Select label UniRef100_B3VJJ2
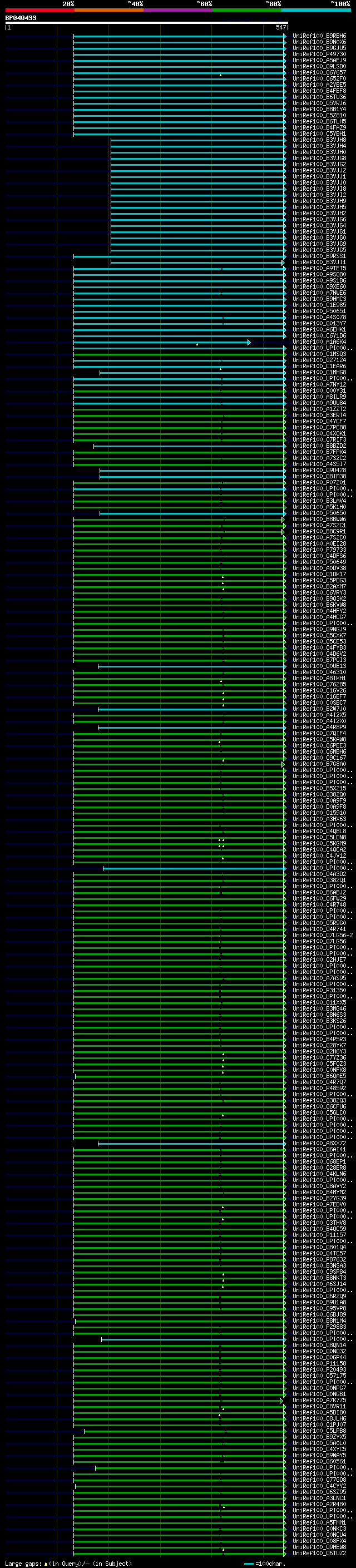This screenshot has width=356, height=1568. 319,170
